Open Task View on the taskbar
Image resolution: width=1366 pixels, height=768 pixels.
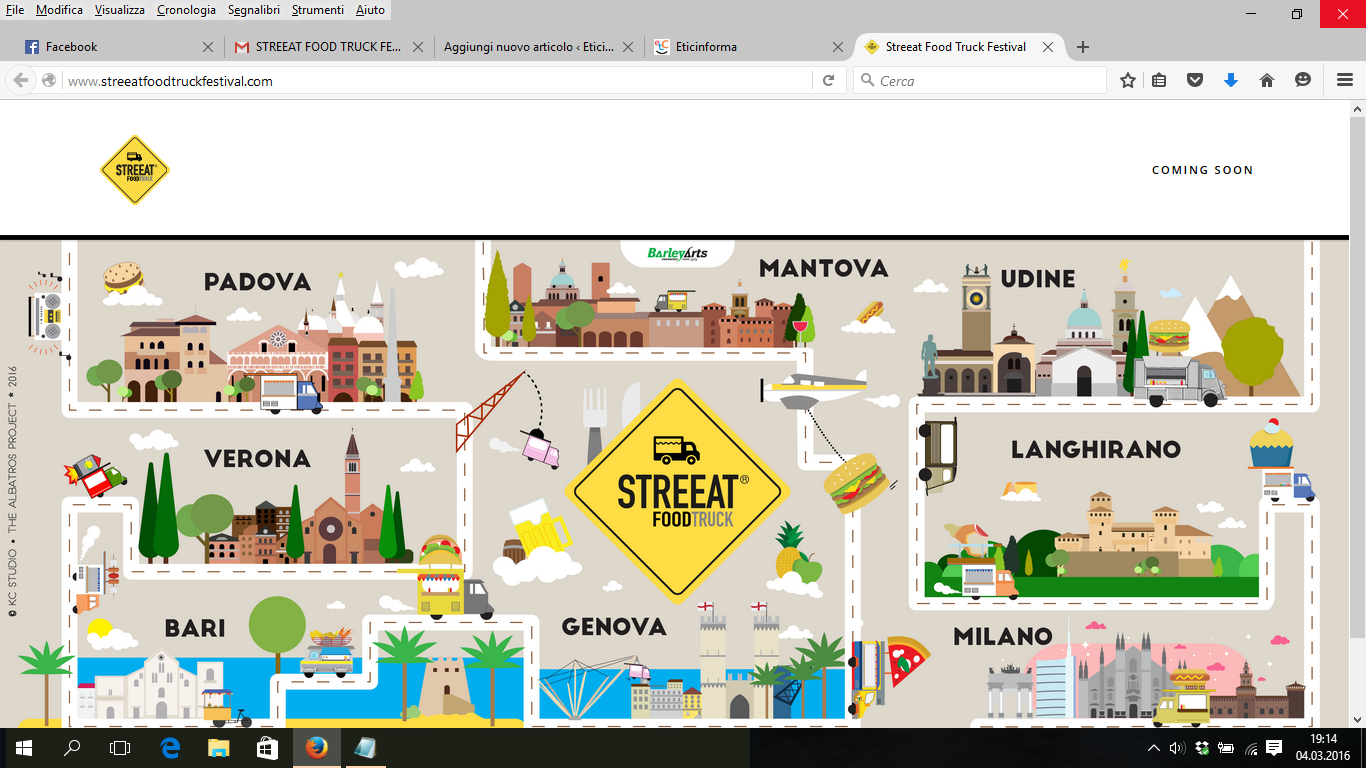120,747
